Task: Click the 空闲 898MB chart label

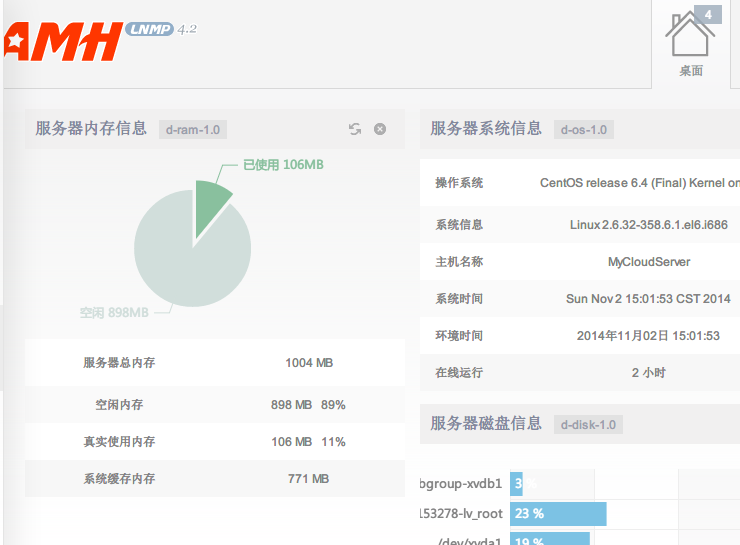Action: click(114, 313)
